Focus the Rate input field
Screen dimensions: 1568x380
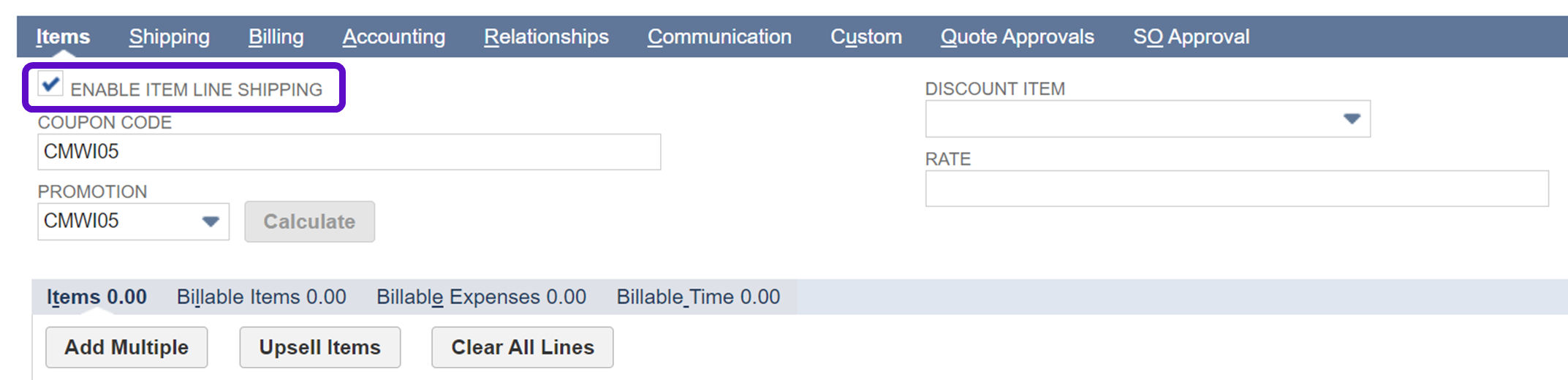click(x=1236, y=189)
